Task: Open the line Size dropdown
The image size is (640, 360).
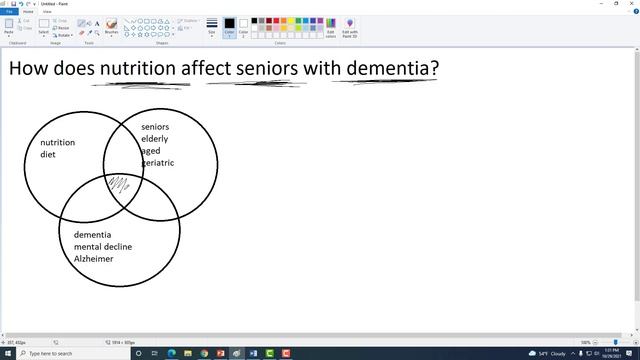Action: pos(212,28)
